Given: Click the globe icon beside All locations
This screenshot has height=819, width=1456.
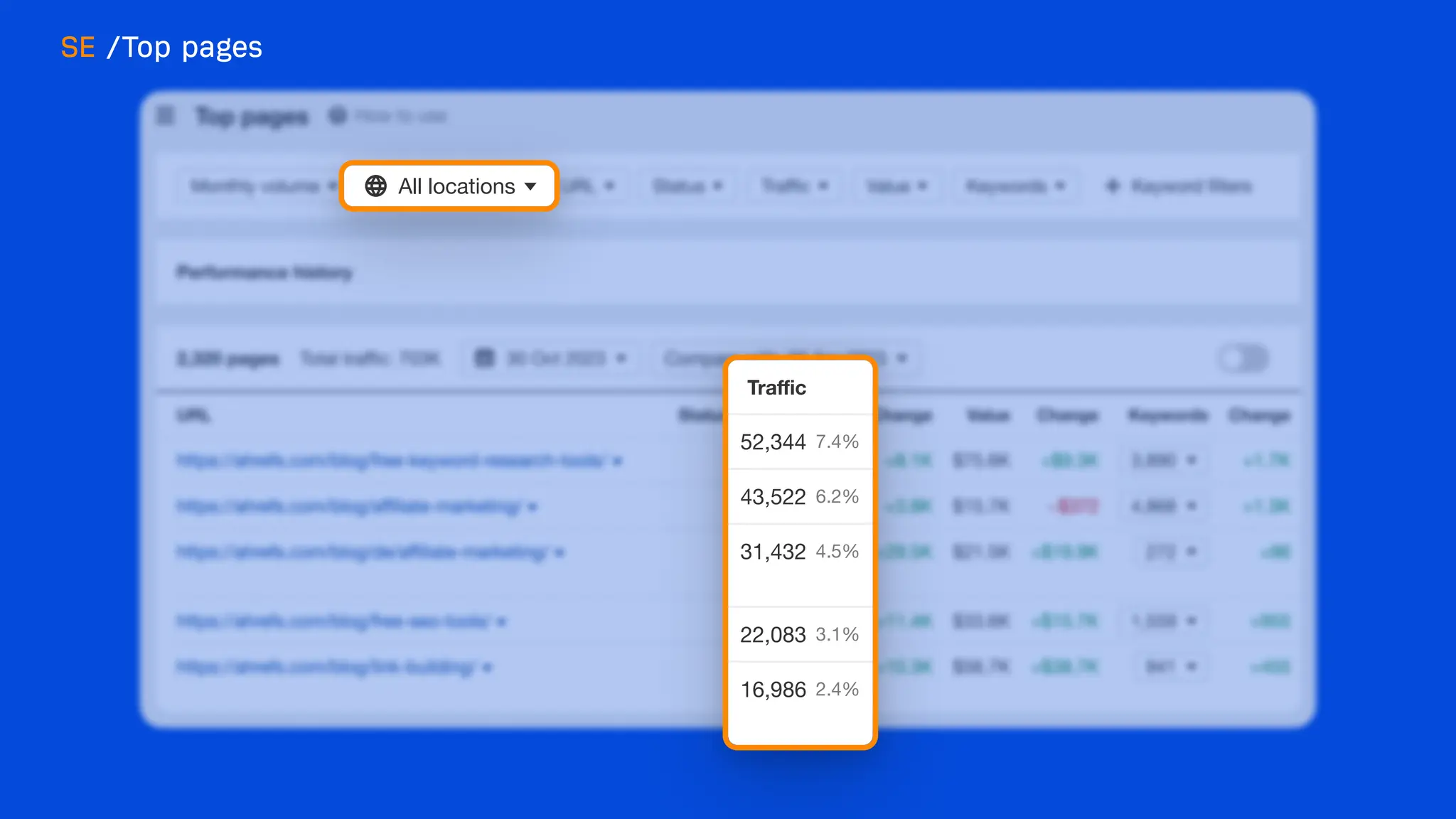Looking at the screenshot, I should click(375, 186).
